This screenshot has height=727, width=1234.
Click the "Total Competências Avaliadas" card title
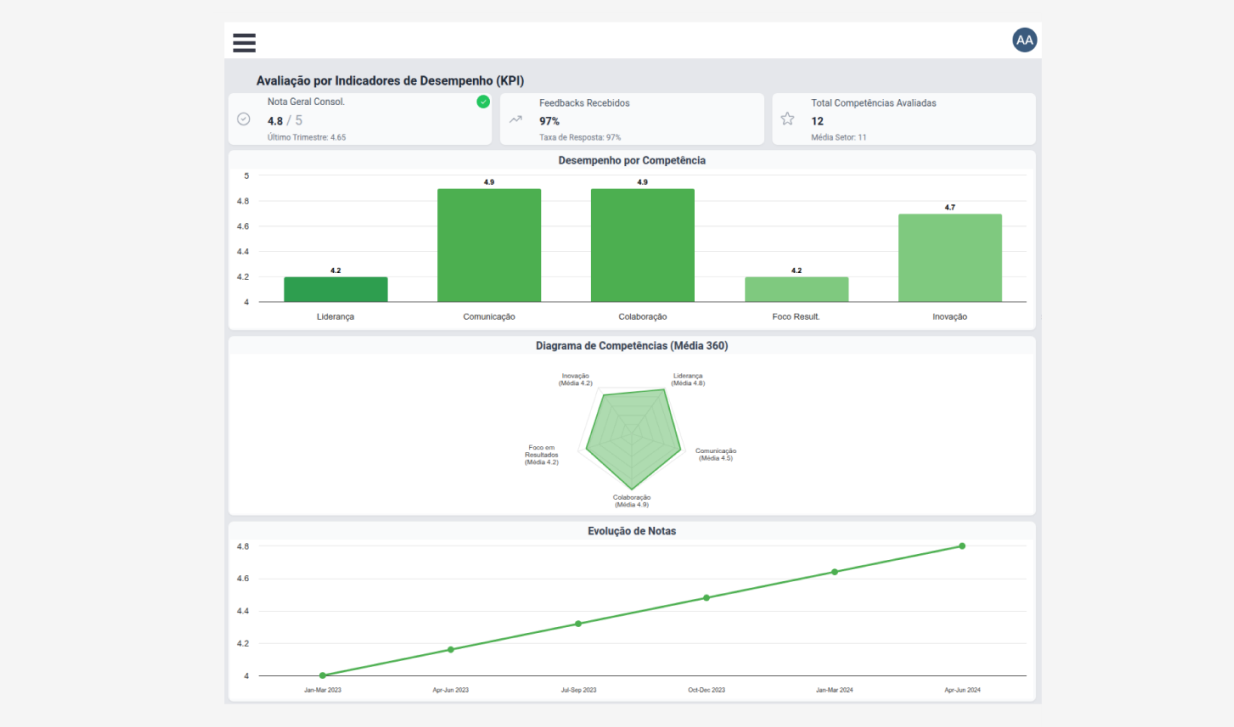click(x=874, y=102)
